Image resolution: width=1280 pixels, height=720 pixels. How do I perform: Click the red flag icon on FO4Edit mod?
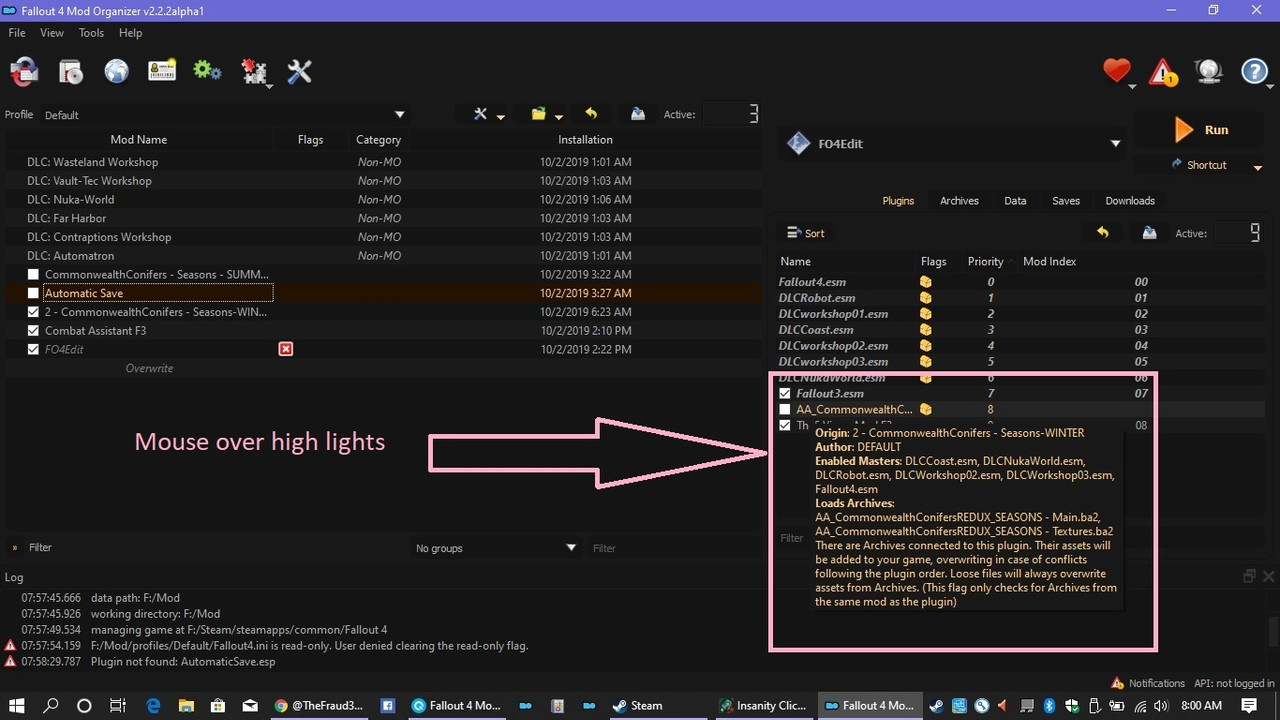click(x=286, y=349)
